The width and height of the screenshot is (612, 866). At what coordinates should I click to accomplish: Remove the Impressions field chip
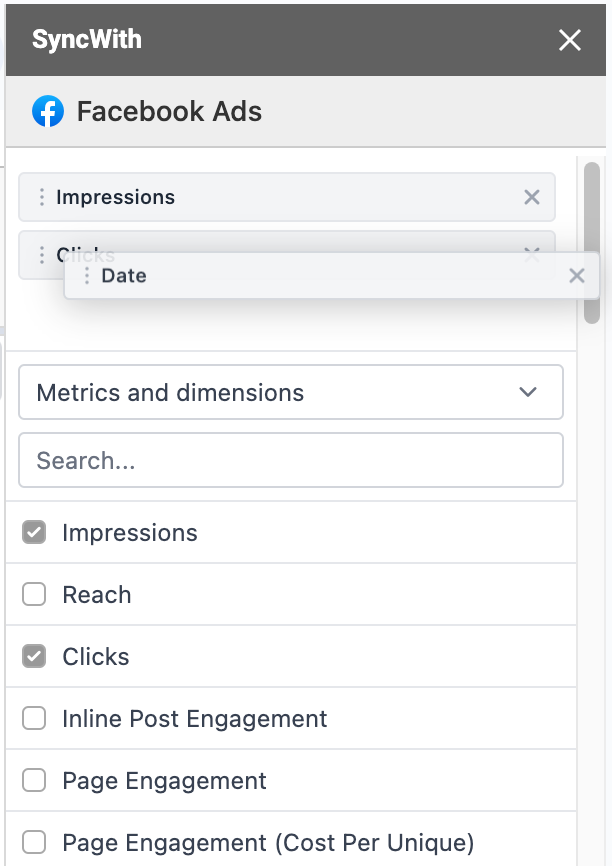coord(532,197)
